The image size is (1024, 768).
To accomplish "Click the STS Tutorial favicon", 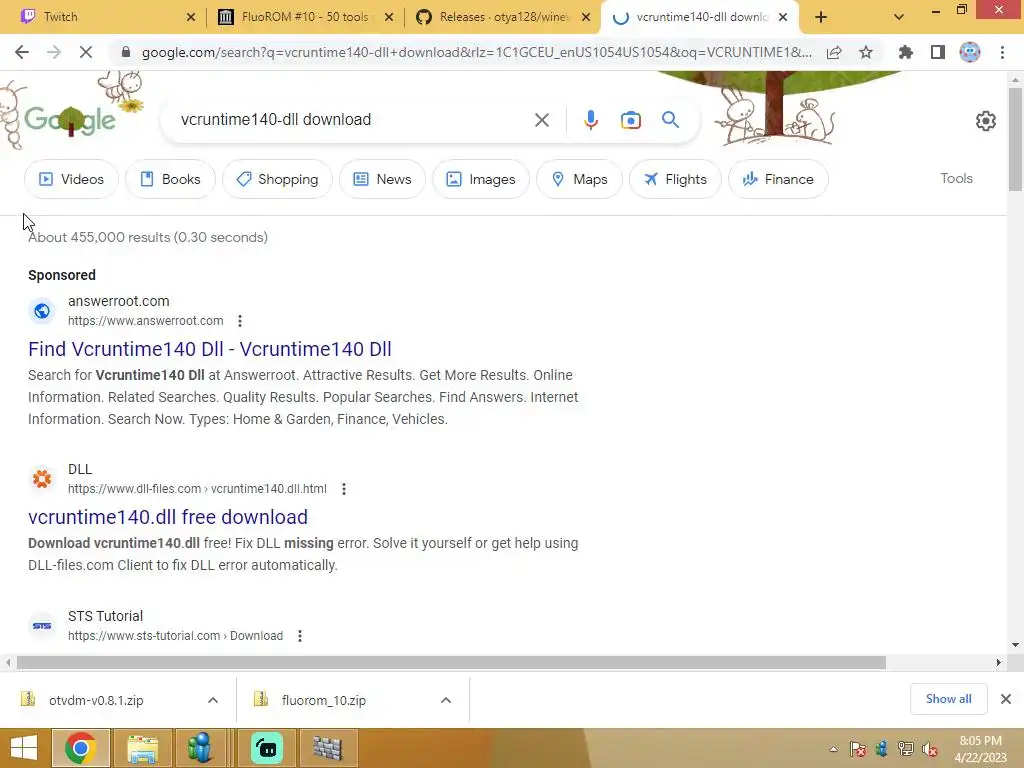I will pyautogui.click(x=42, y=626).
